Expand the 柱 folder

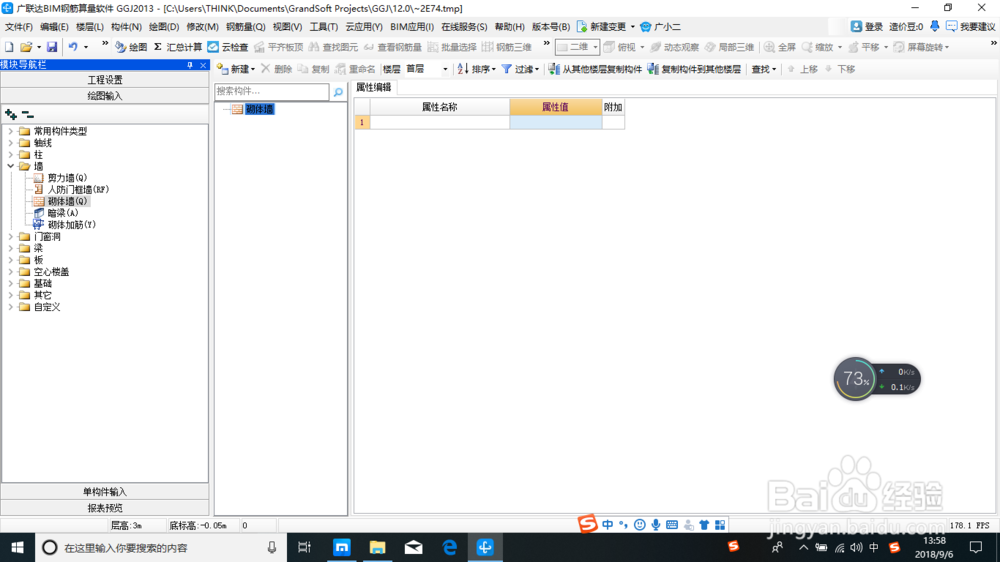[10, 154]
